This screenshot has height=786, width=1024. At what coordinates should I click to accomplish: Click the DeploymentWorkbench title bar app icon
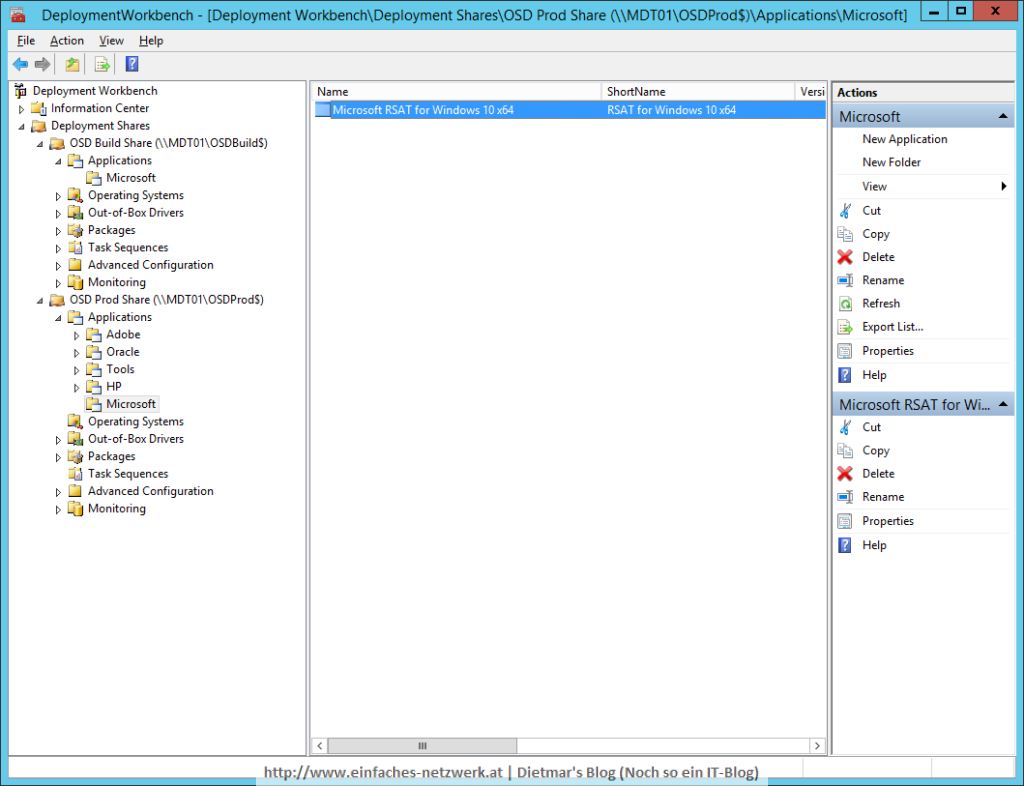18,14
